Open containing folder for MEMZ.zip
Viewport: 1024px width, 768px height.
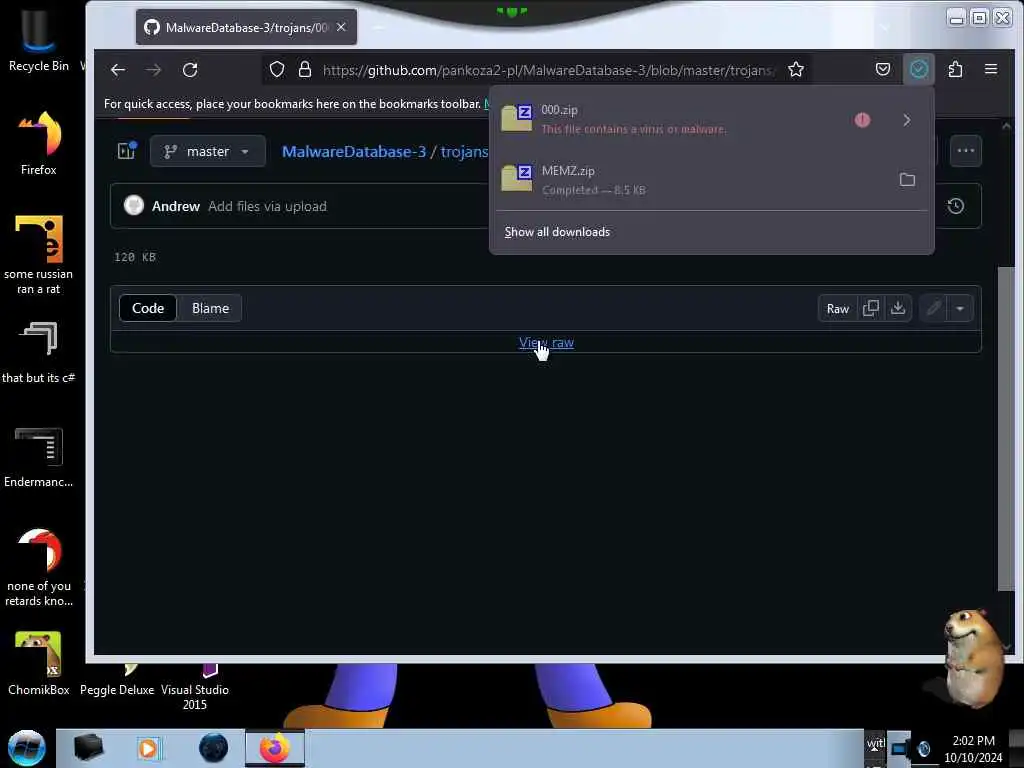pyautogui.click(x=907, y=180)
